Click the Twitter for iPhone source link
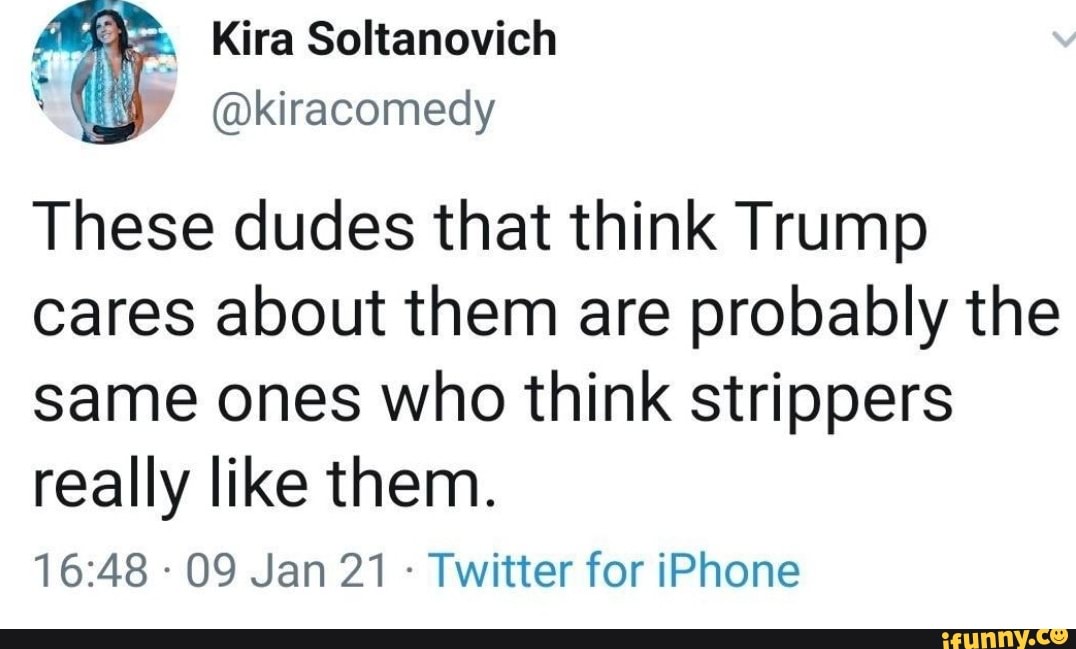This screenshot has width=1076, height=649. point(614,571)
